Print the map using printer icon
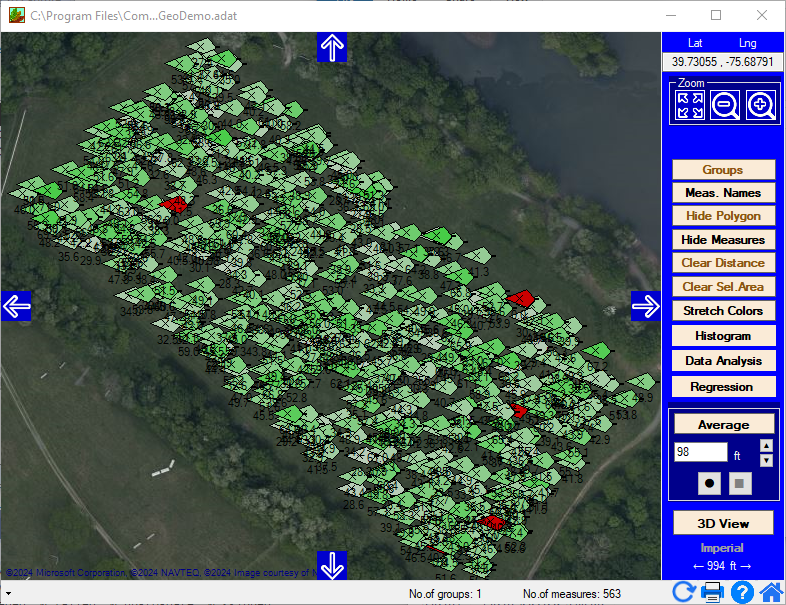 point(712,592)
